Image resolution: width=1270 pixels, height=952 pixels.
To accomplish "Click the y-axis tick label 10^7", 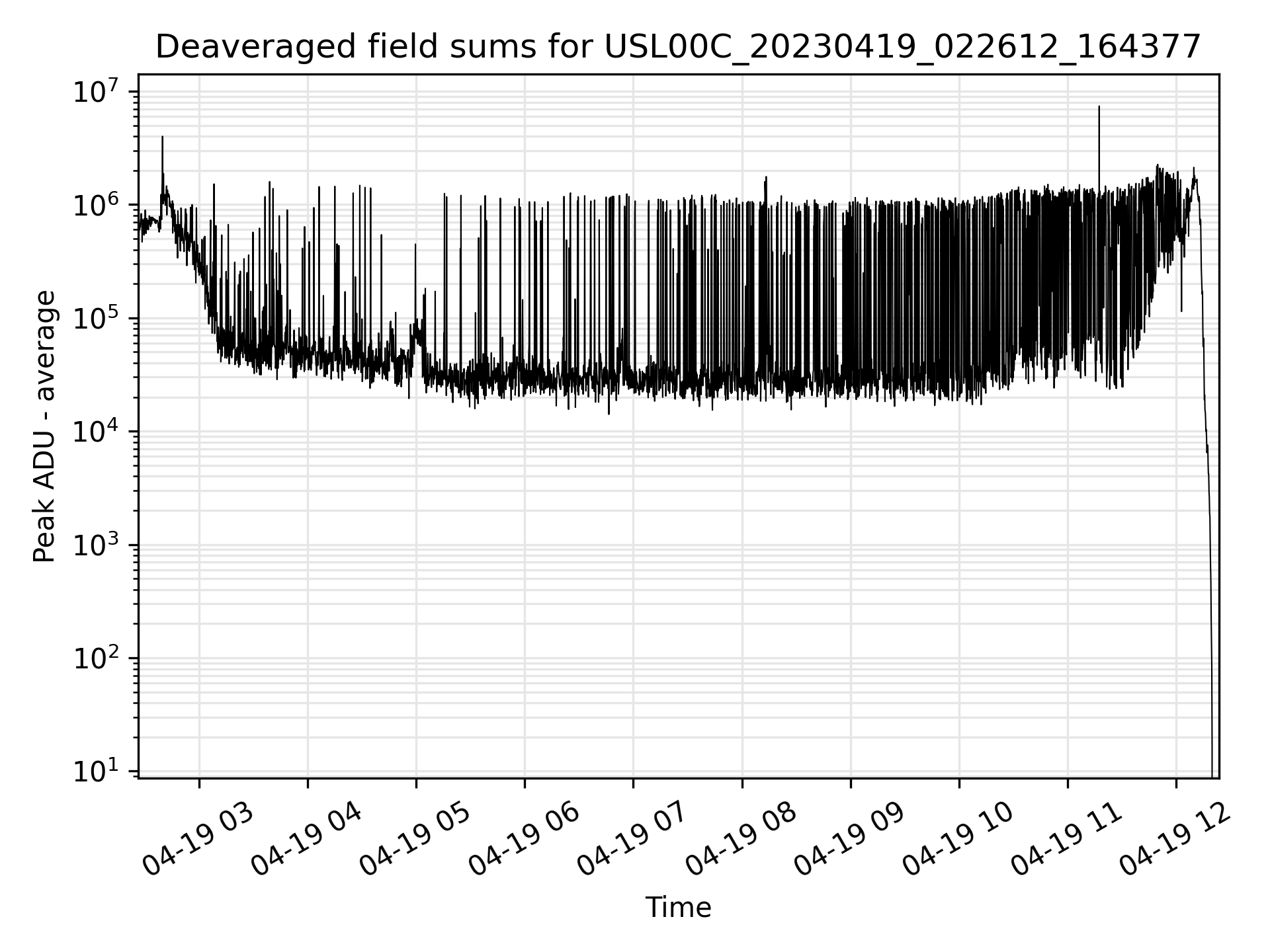I will [x=96, y=91].
